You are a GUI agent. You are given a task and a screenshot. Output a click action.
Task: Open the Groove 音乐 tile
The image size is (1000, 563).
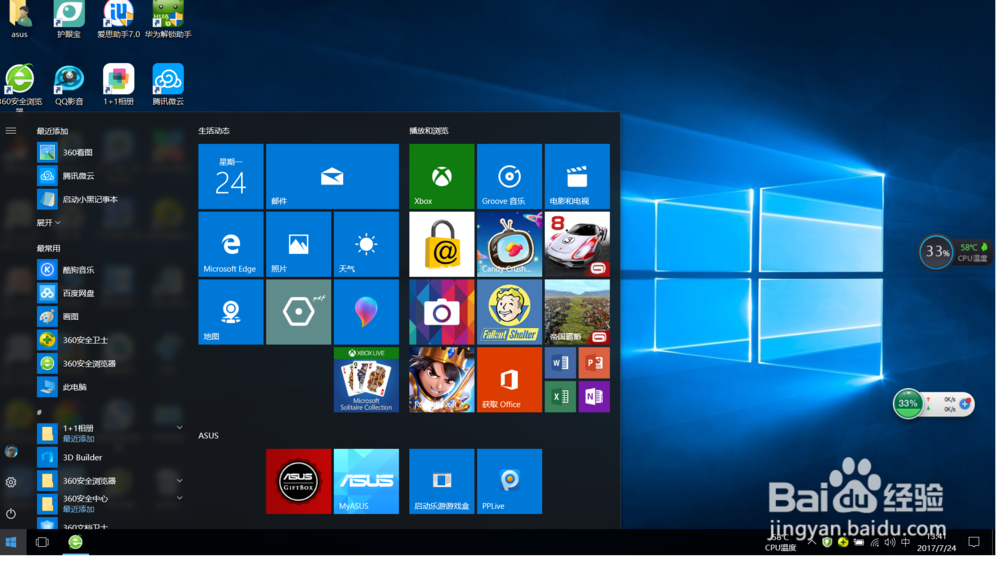[x=510, y=177]
